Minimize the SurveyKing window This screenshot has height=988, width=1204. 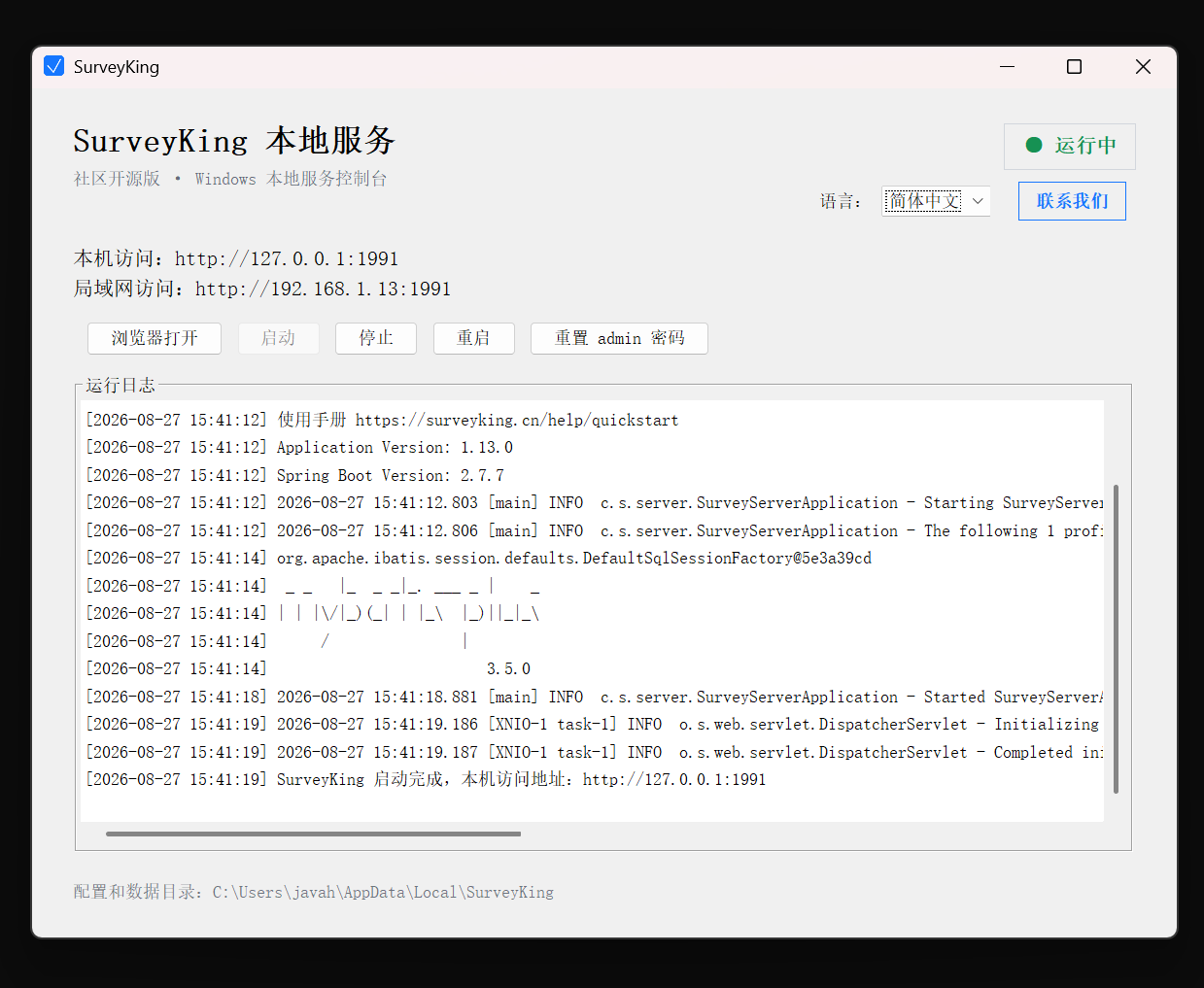coord(1007,66)
